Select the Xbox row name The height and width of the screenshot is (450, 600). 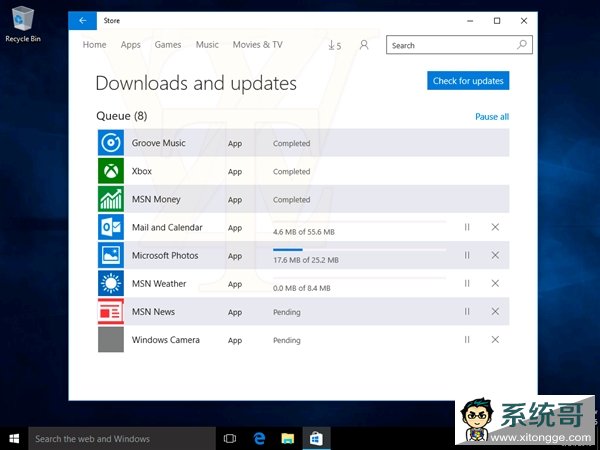click(142, 171)
